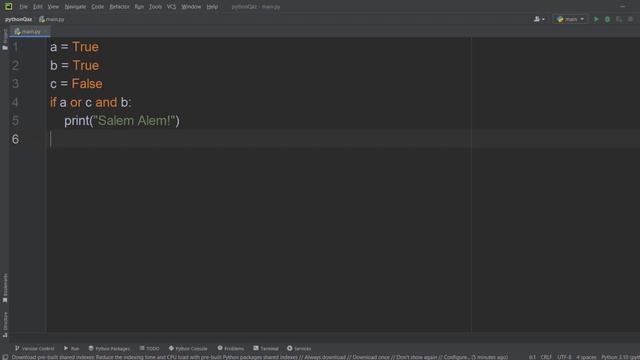
Task: Open the Python Packages tool window
Action: [x=109, y=348]
